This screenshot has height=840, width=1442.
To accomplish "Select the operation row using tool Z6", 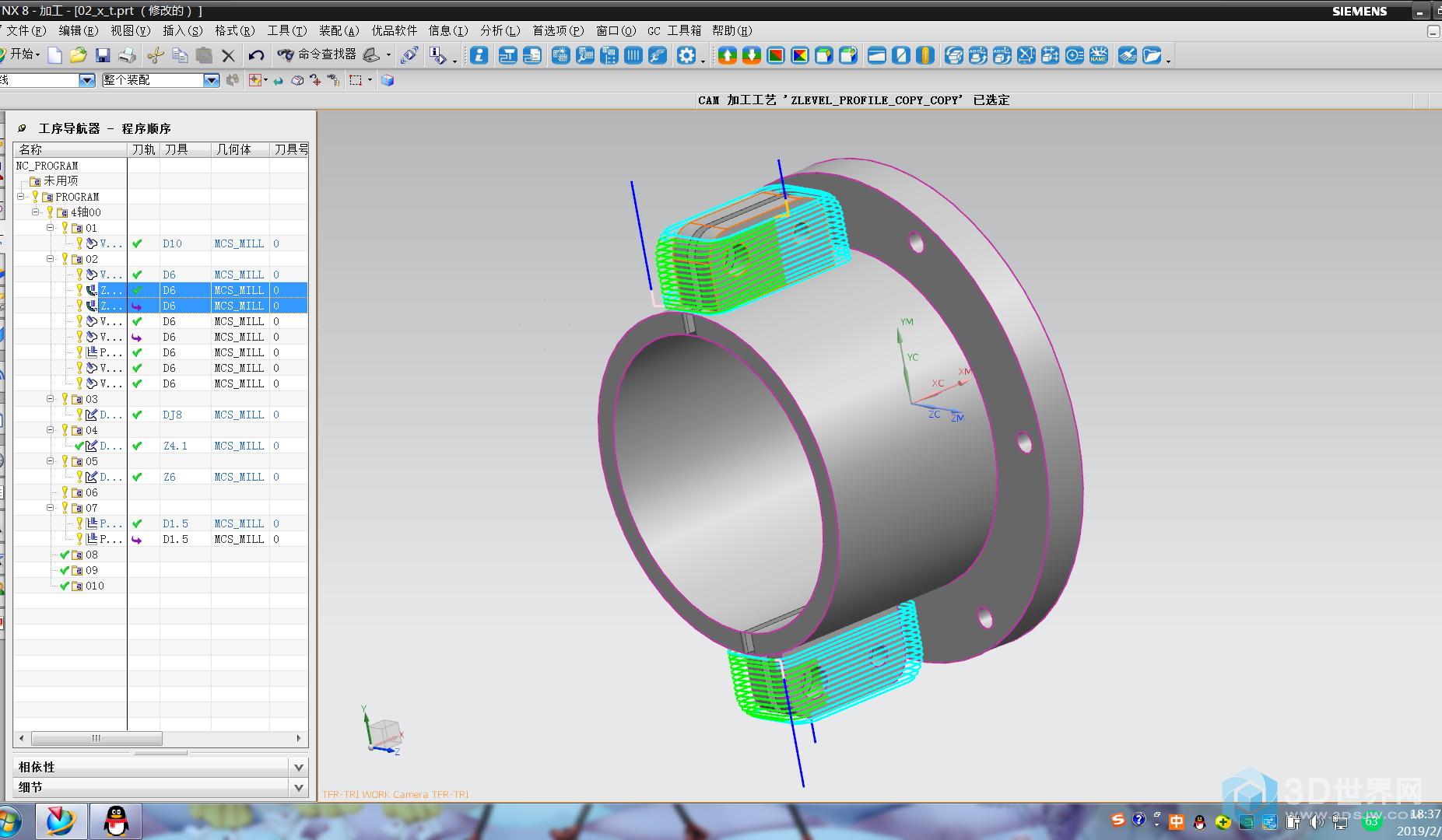I will click(x=161, y=477).
